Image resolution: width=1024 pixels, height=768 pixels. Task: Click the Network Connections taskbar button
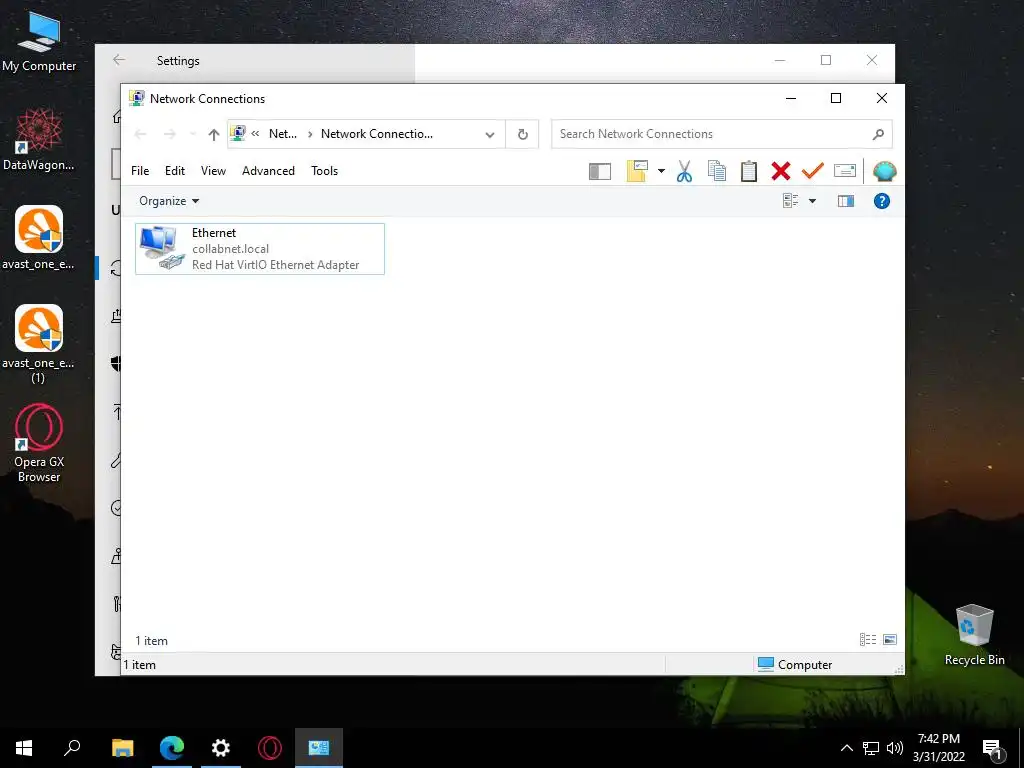coord(319,748)
